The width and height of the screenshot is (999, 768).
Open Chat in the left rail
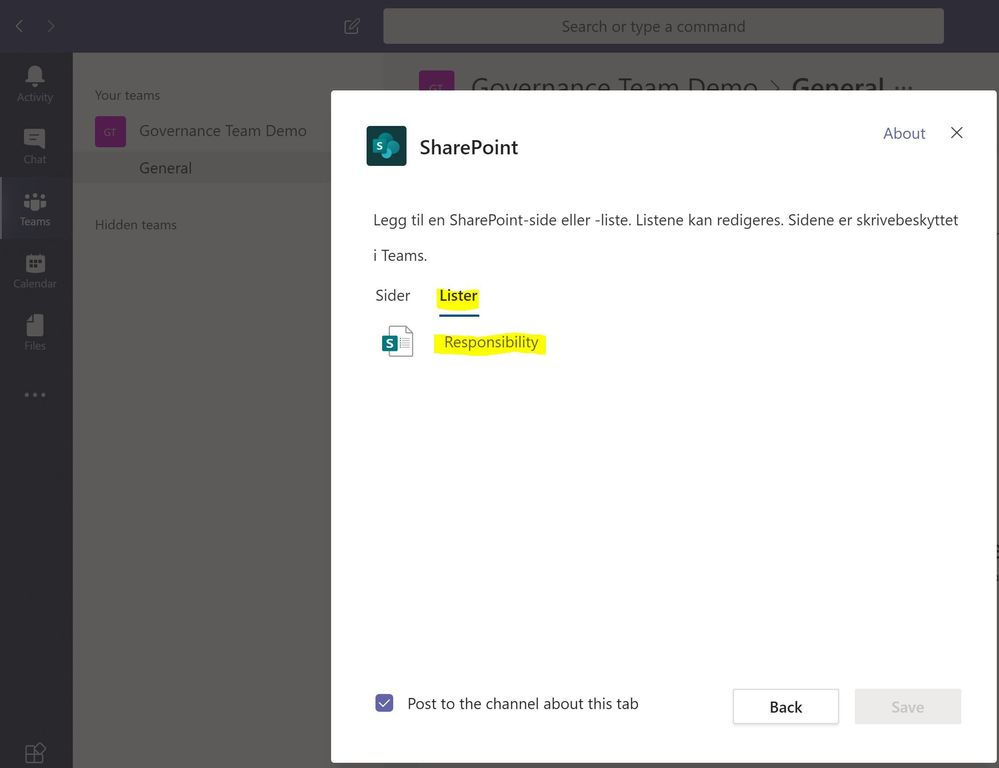[x=35, y=146]
